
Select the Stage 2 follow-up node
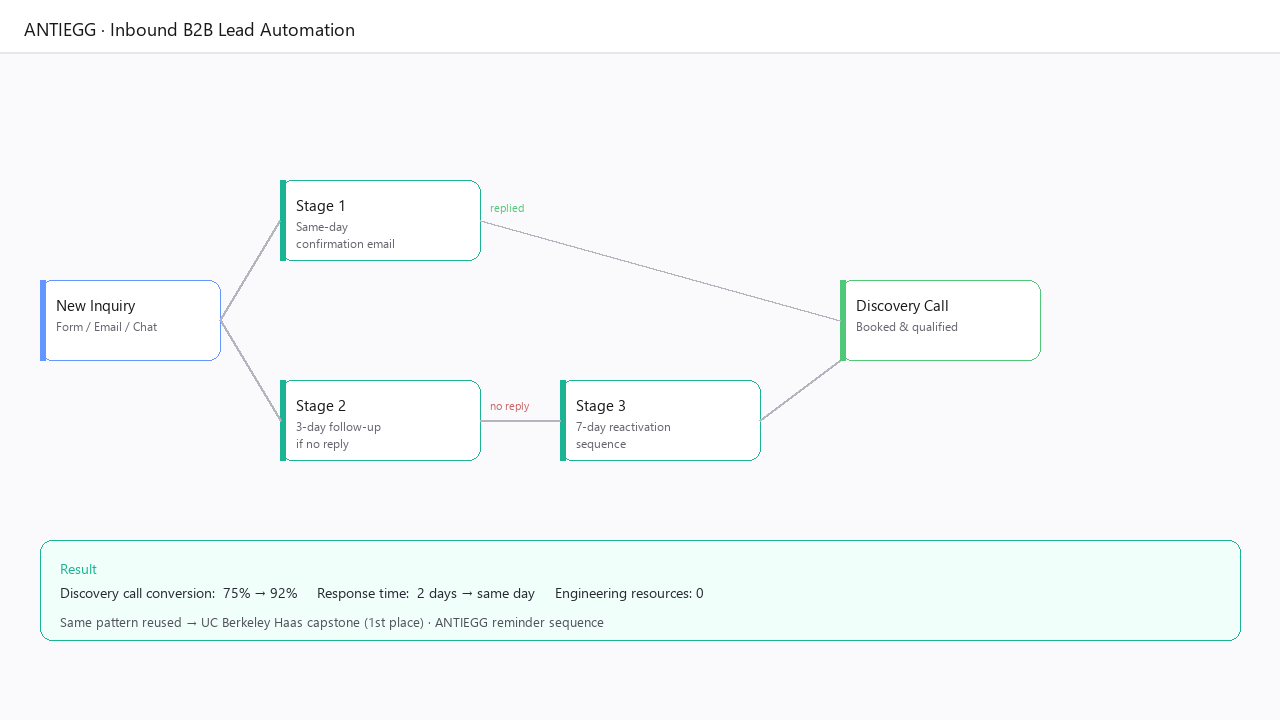pyautogui.click(x=380, y=420)
